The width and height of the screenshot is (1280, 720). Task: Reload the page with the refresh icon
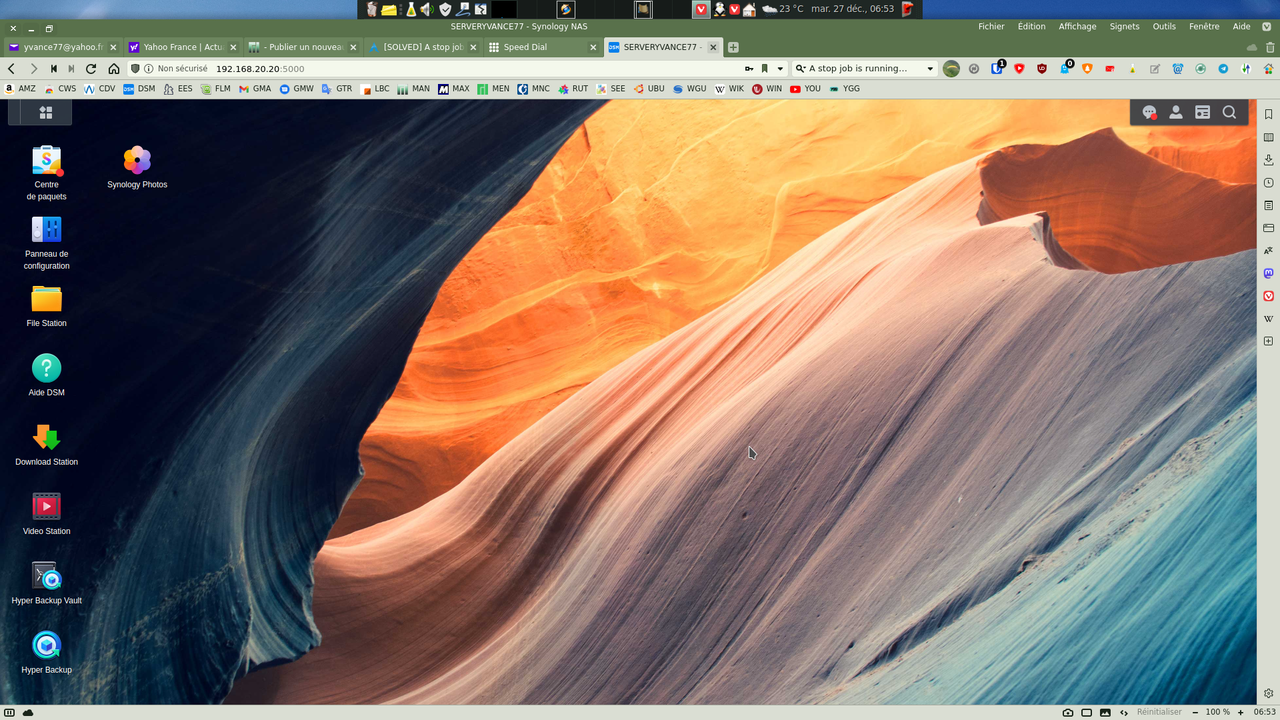91,69
